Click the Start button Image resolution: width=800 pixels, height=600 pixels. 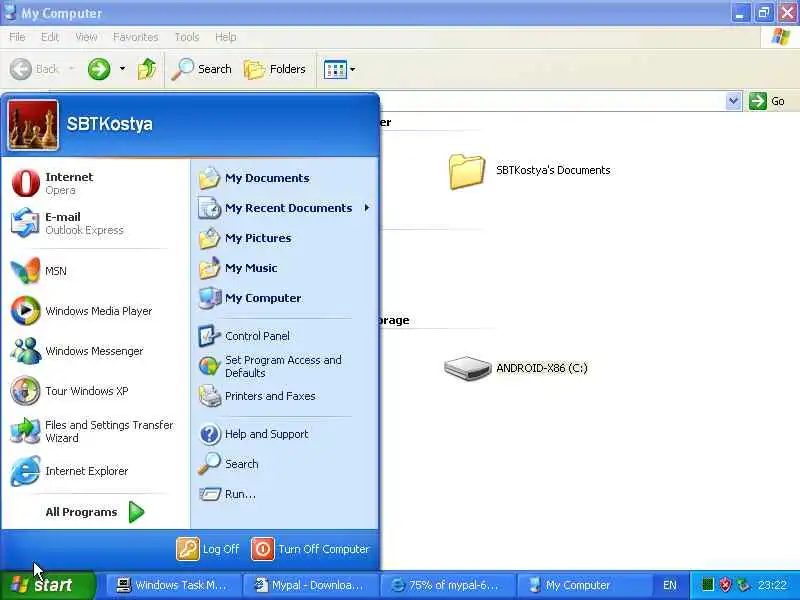[47, 585]
